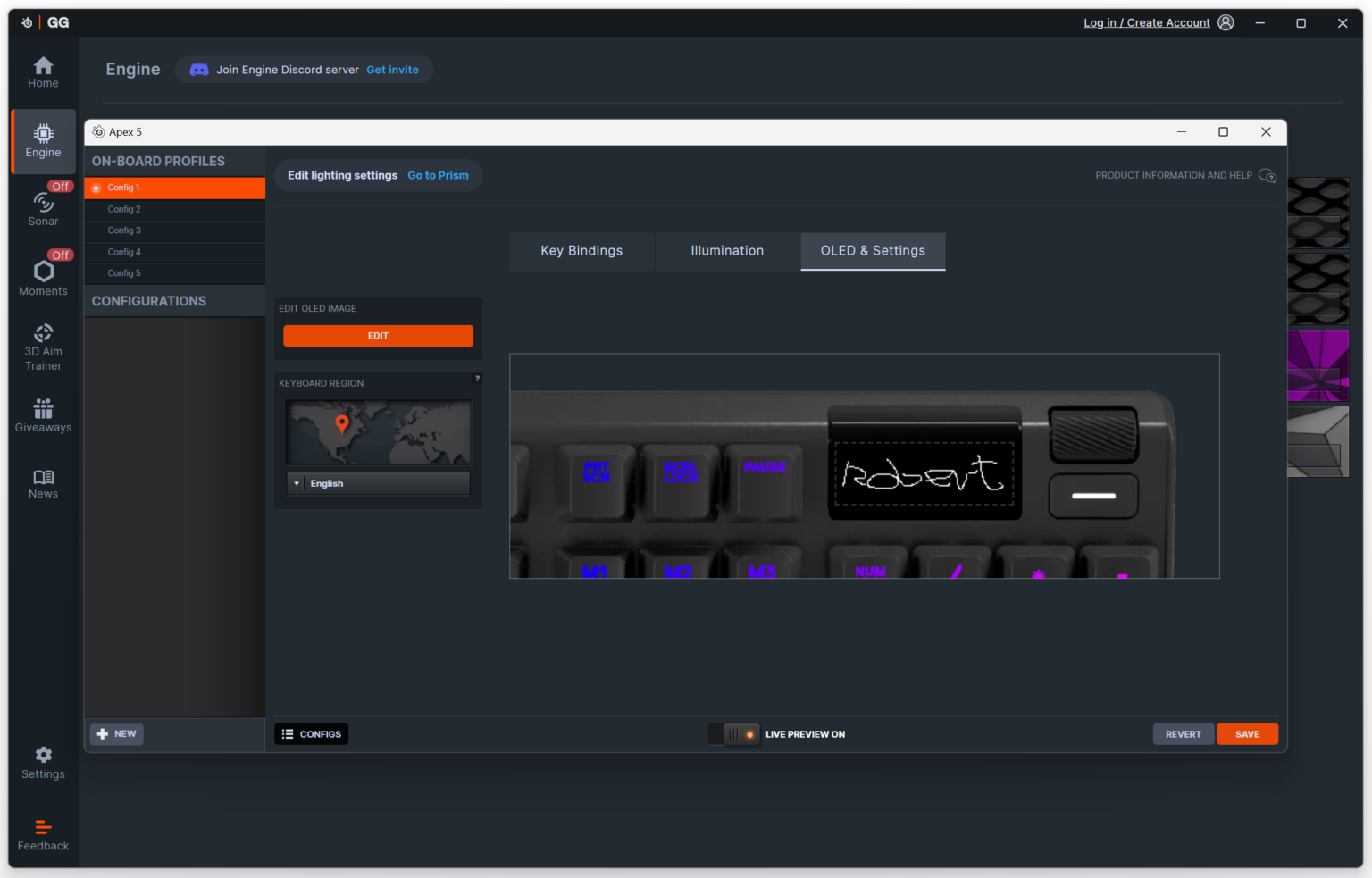This screenshot has width=1372, height=878.
Task: Open the English keyboard language dropdown
Action: pos(377,483)
